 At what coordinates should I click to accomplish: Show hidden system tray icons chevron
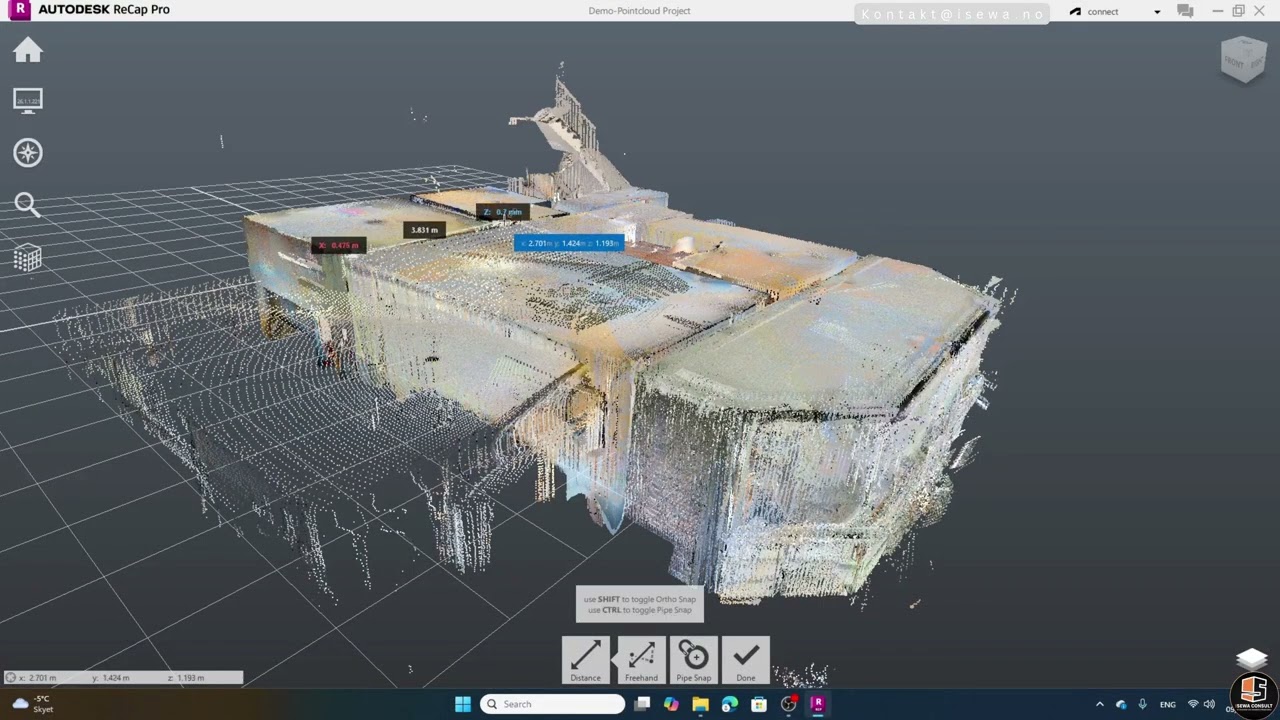[x=1099, y=704]
